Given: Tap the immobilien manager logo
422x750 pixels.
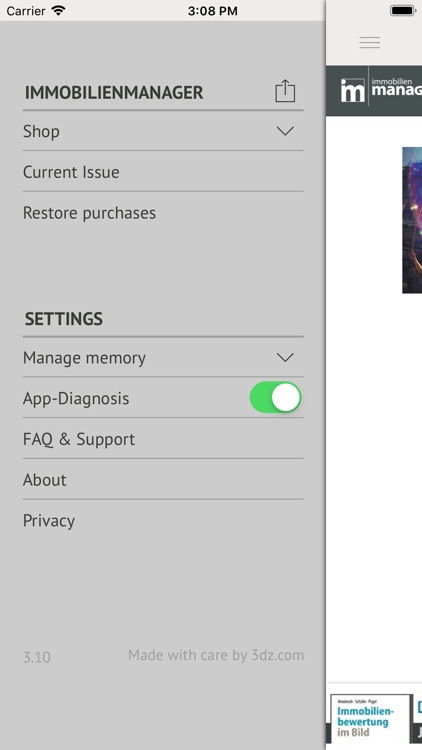Looking at the screenshot, I should coord(381,90).
